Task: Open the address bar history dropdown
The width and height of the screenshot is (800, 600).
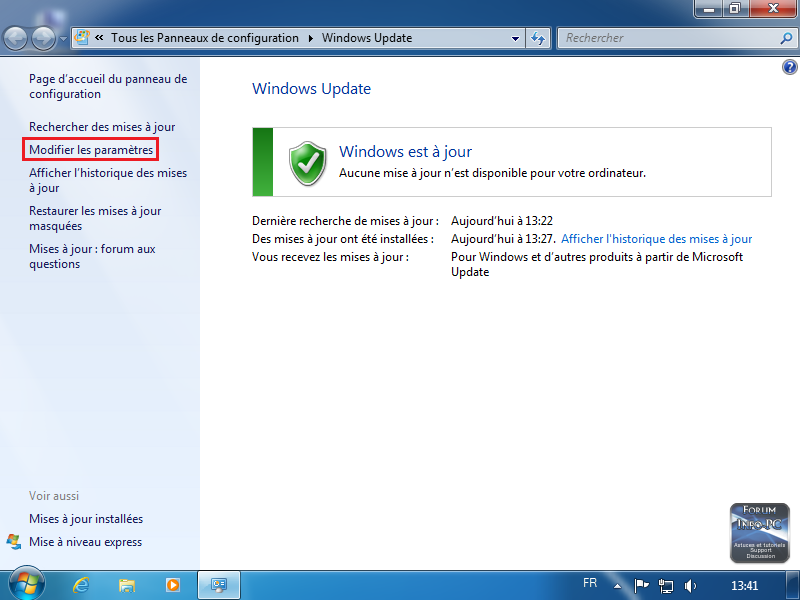Action: coord(515,38)
